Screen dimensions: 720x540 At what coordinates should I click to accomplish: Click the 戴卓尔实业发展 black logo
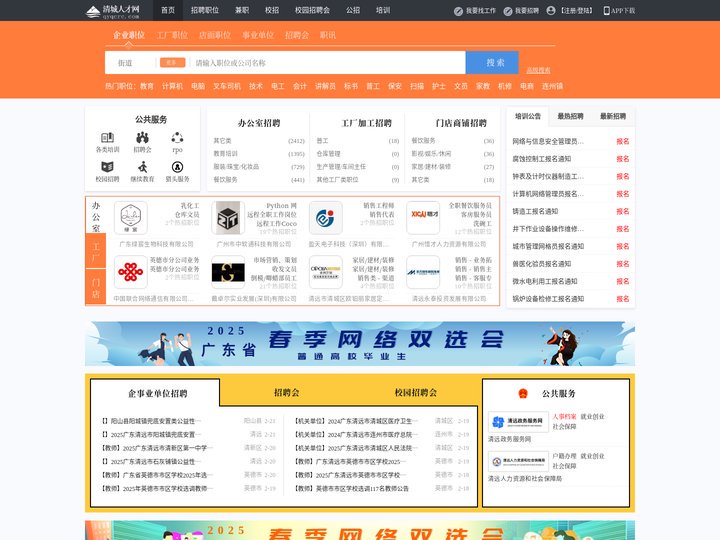[228, 272]
